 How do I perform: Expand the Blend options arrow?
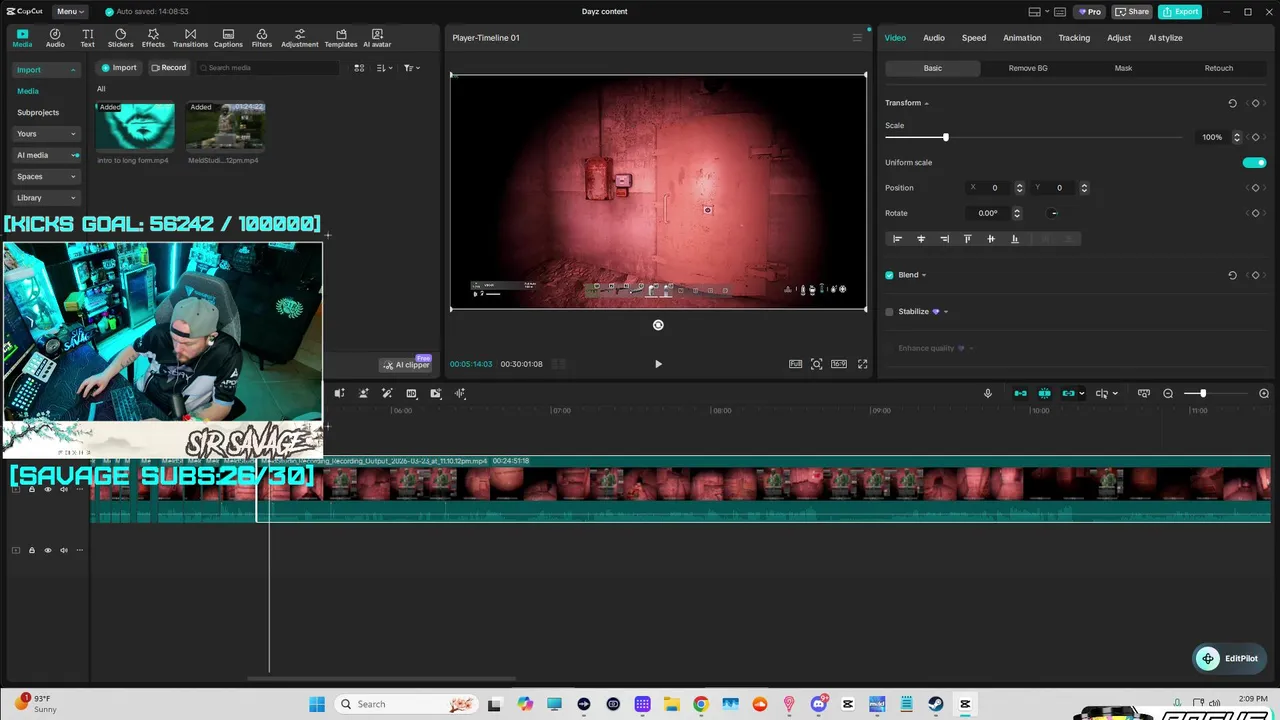tap(924, 275)
